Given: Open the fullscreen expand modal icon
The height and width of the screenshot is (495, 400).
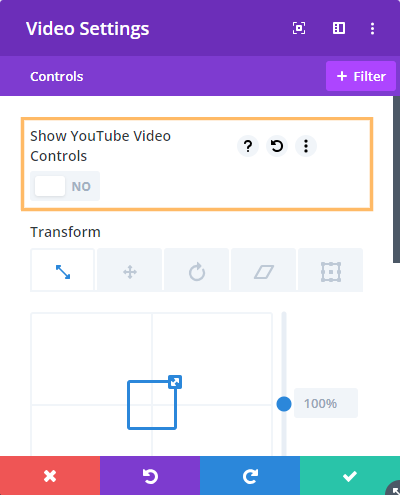Looking at the screenshot, I should tap(299, 28).
